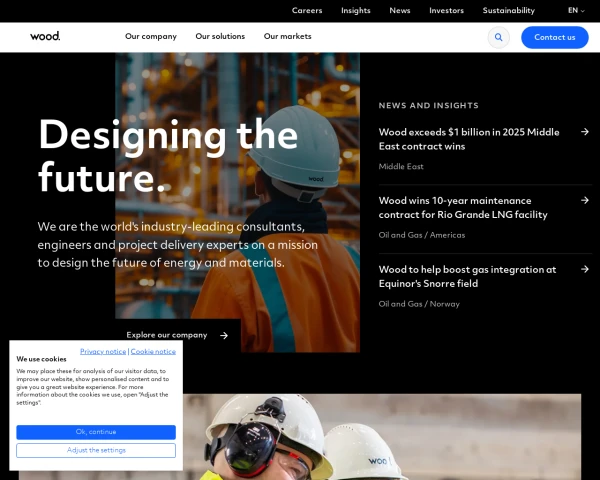Image resolution: width=600 pixels, height=480 pixels.
Task: Click Ok, continue cookie button
Action: [x=96, y=432]
